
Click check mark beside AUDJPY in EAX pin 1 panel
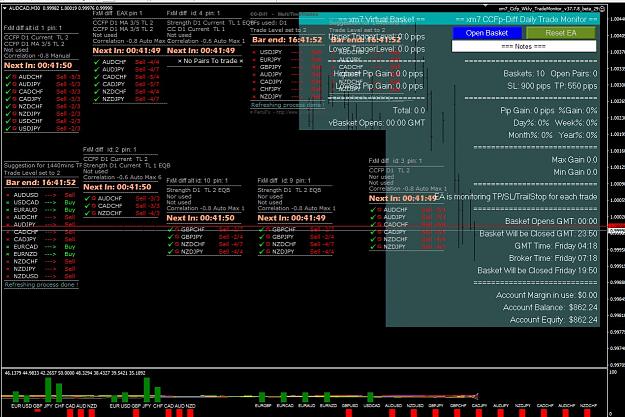[96, 69]
